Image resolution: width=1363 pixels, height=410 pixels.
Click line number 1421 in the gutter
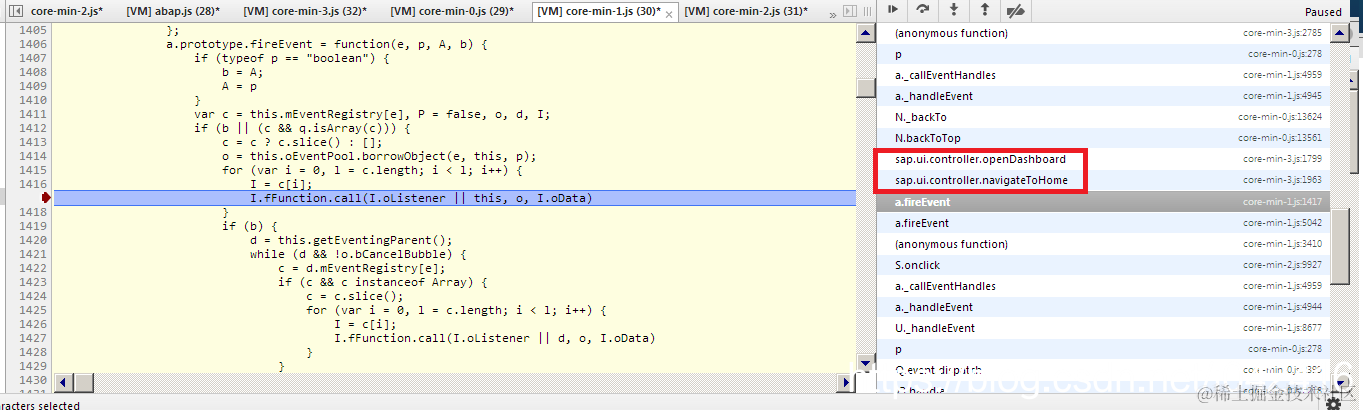tap(33, 255)
